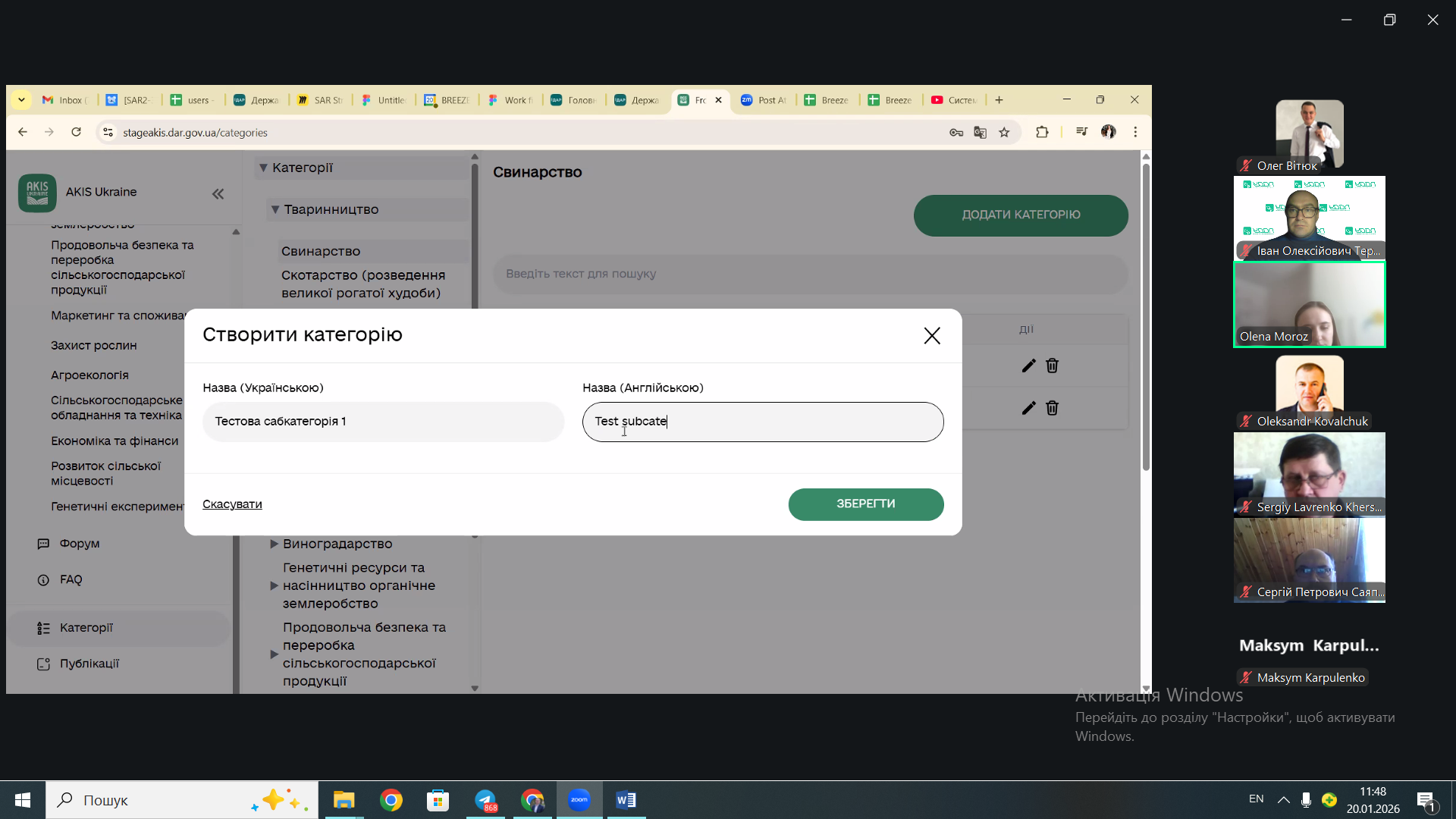
Task: Click the Google Translate icon in address bar
Action: pos(980,133)
